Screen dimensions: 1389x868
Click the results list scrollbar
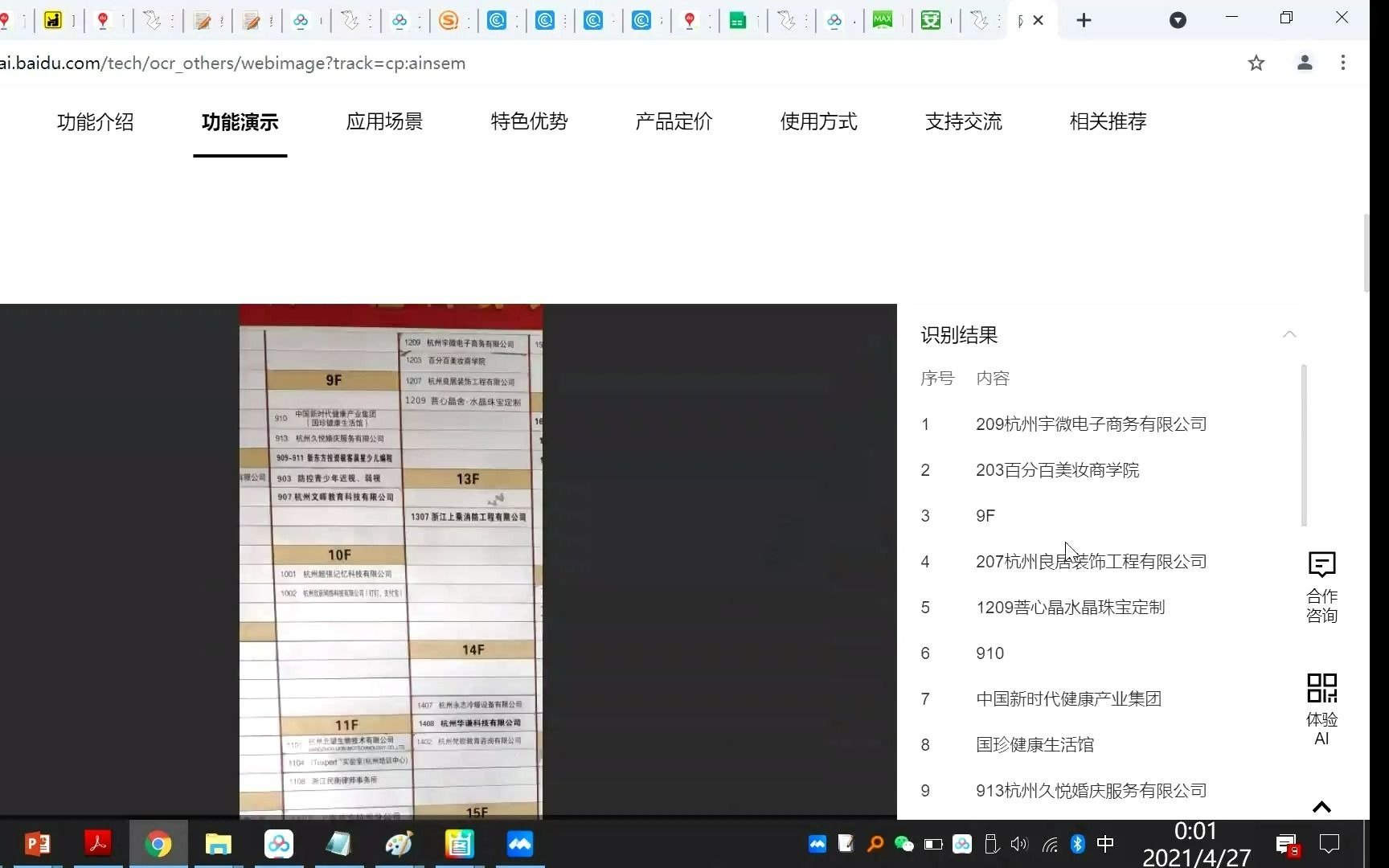point(1303,445)
